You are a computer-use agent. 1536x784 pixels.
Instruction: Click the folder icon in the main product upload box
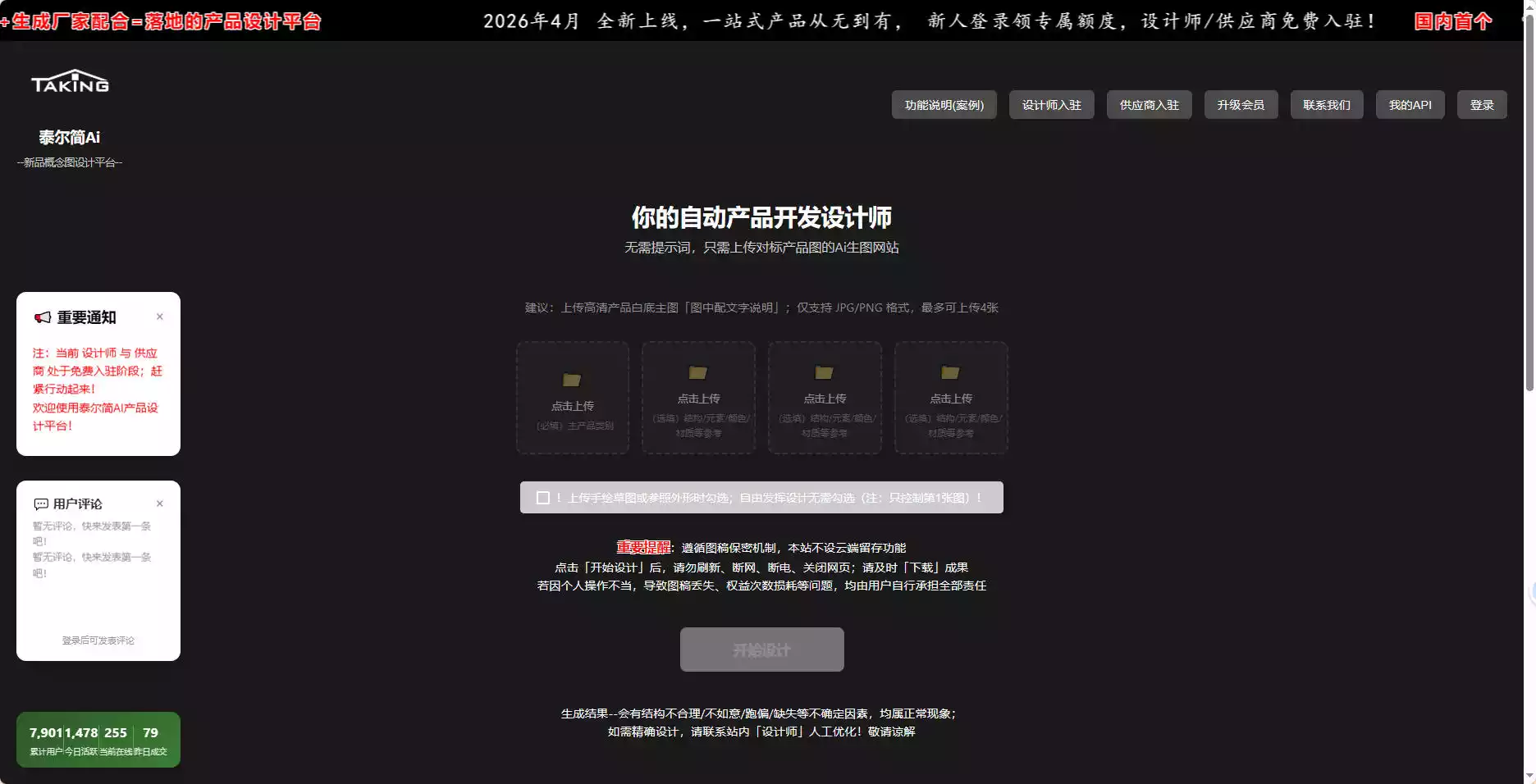pos(572,380)
